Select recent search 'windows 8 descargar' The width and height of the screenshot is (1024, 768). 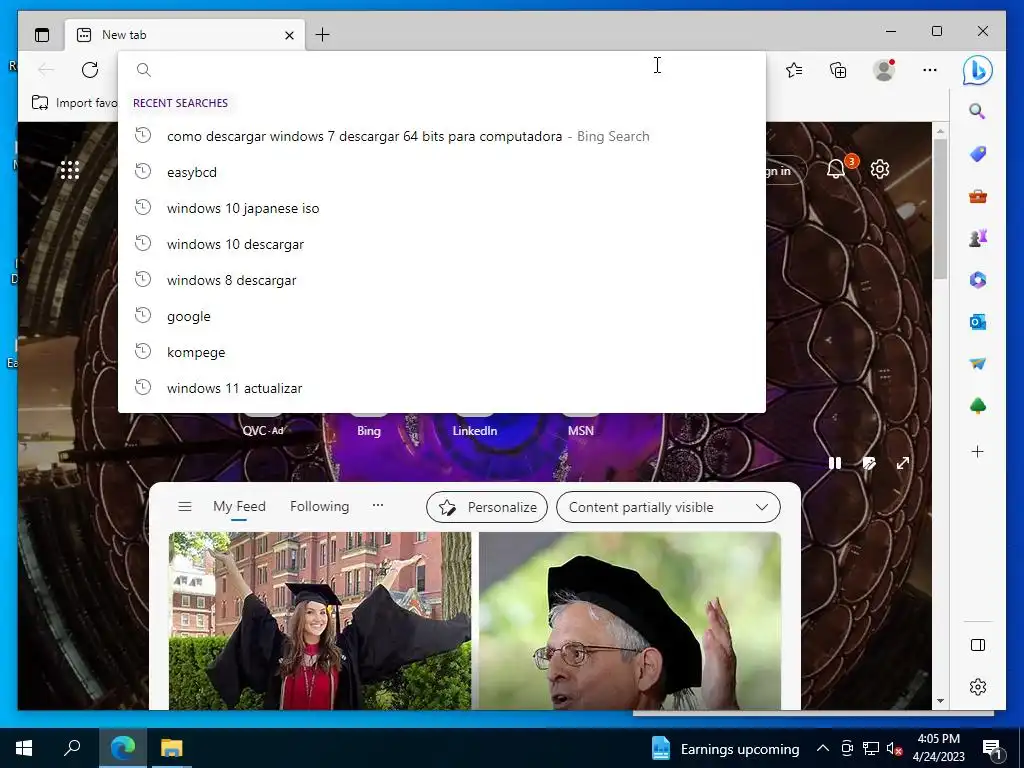click(441, 280)
